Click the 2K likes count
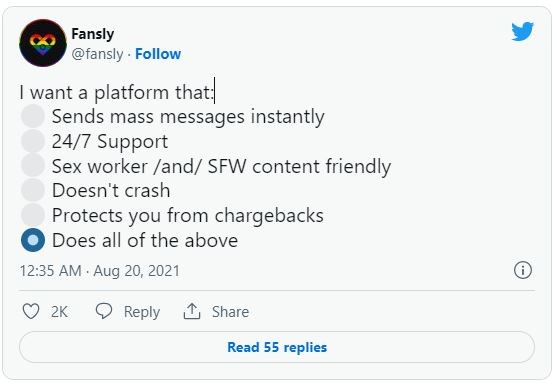The image size is (557, 385). click(59, 311)
